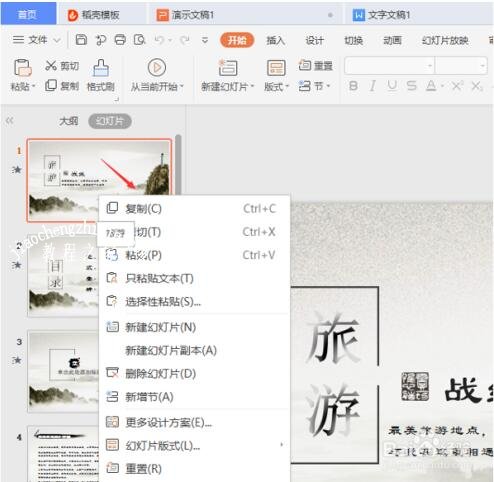Click the Copy icon in ribbon
494x482 pixels.
pyautogui.click(x=51, y=85)
